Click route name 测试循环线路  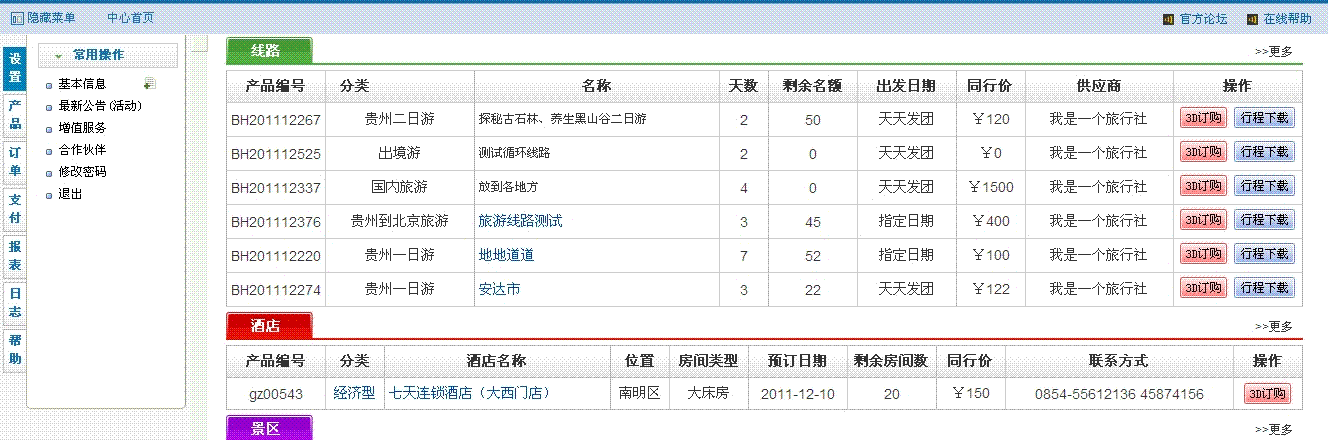[514, 153]
